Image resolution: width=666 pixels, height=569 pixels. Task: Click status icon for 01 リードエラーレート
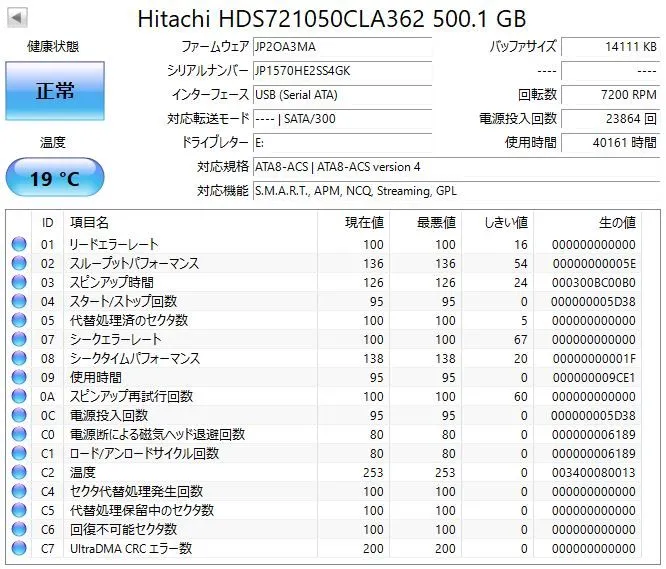19,244
